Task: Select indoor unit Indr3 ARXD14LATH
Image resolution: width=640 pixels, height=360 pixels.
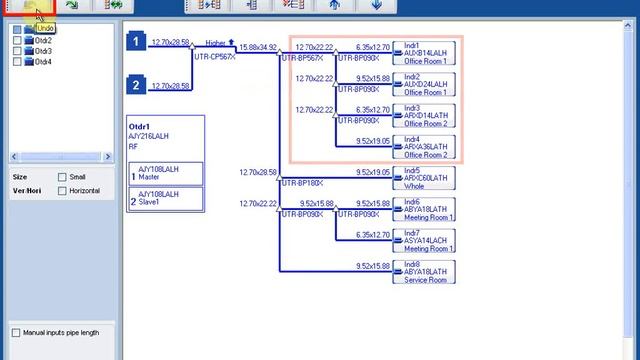Action: 424,116
